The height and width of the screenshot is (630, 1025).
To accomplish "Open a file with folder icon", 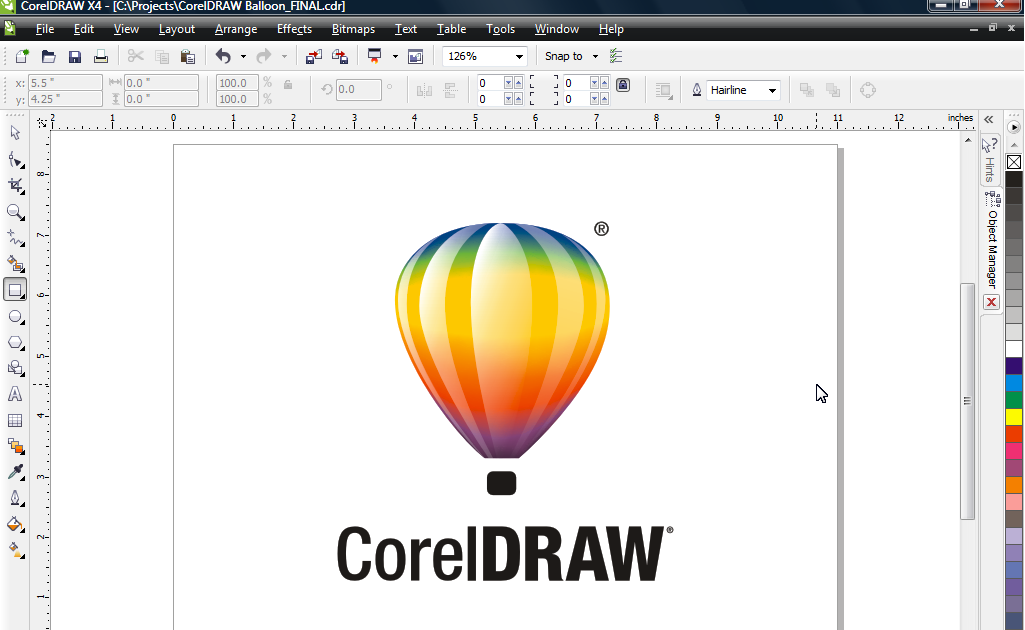I will coord(48,56).
